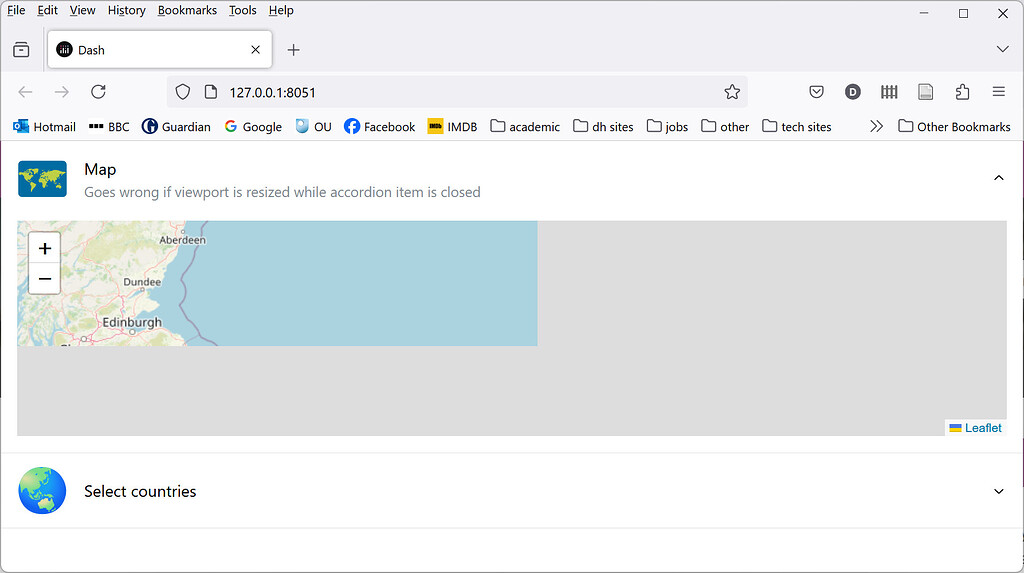Open the Help menu
The height and width of the screenshot is (573, 1024).
[x=281, y=10]
